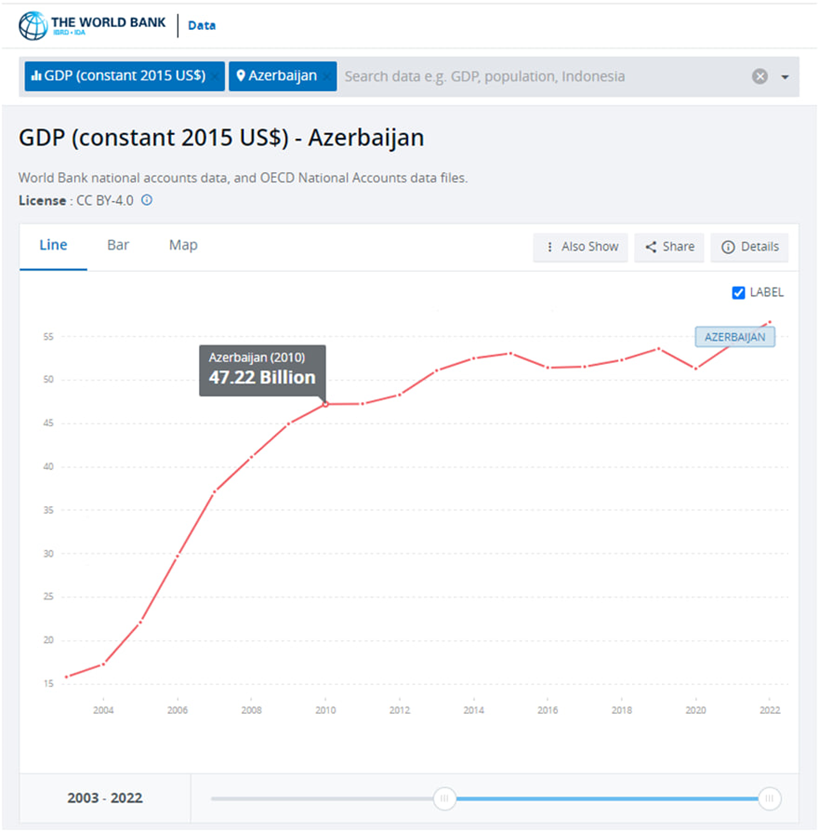Click the World Bank logo
The width and height of the screenshot is (819, 832).
(92, 25)
